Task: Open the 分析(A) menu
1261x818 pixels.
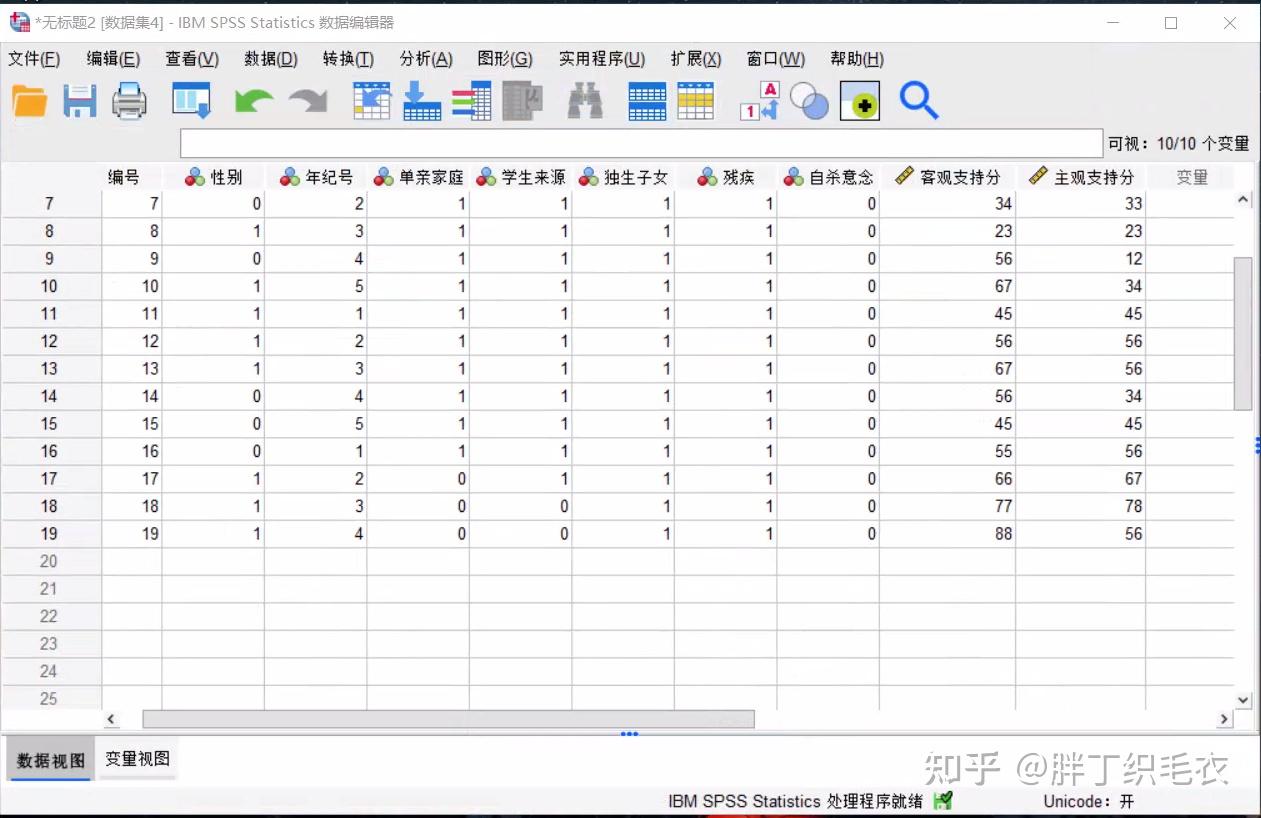Action: 426,59
